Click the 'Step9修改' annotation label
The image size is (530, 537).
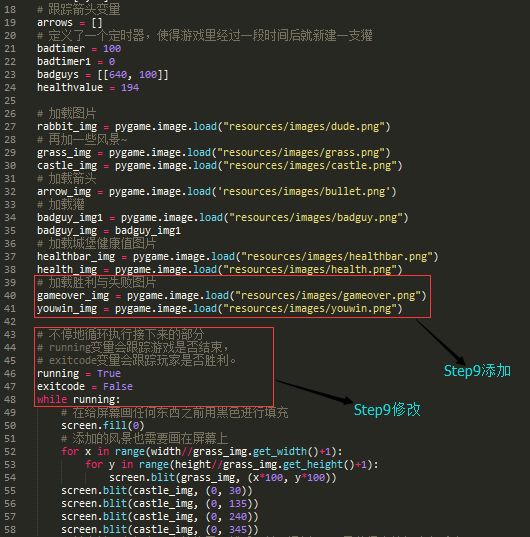387,410
